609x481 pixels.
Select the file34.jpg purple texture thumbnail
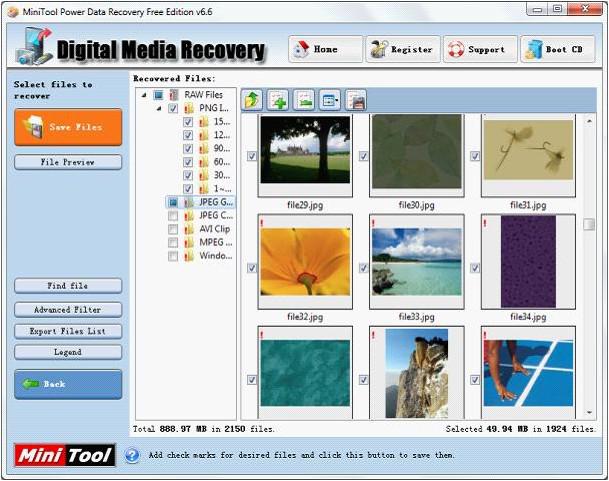point(528,261)
